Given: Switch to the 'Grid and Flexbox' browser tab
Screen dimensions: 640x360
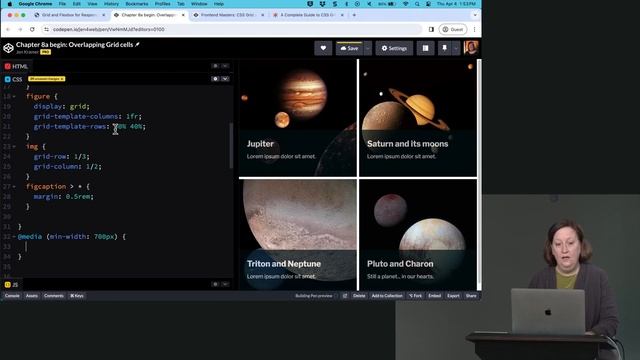Looking at the screenshot, I should pyautogui.click(x=69, y=15).
